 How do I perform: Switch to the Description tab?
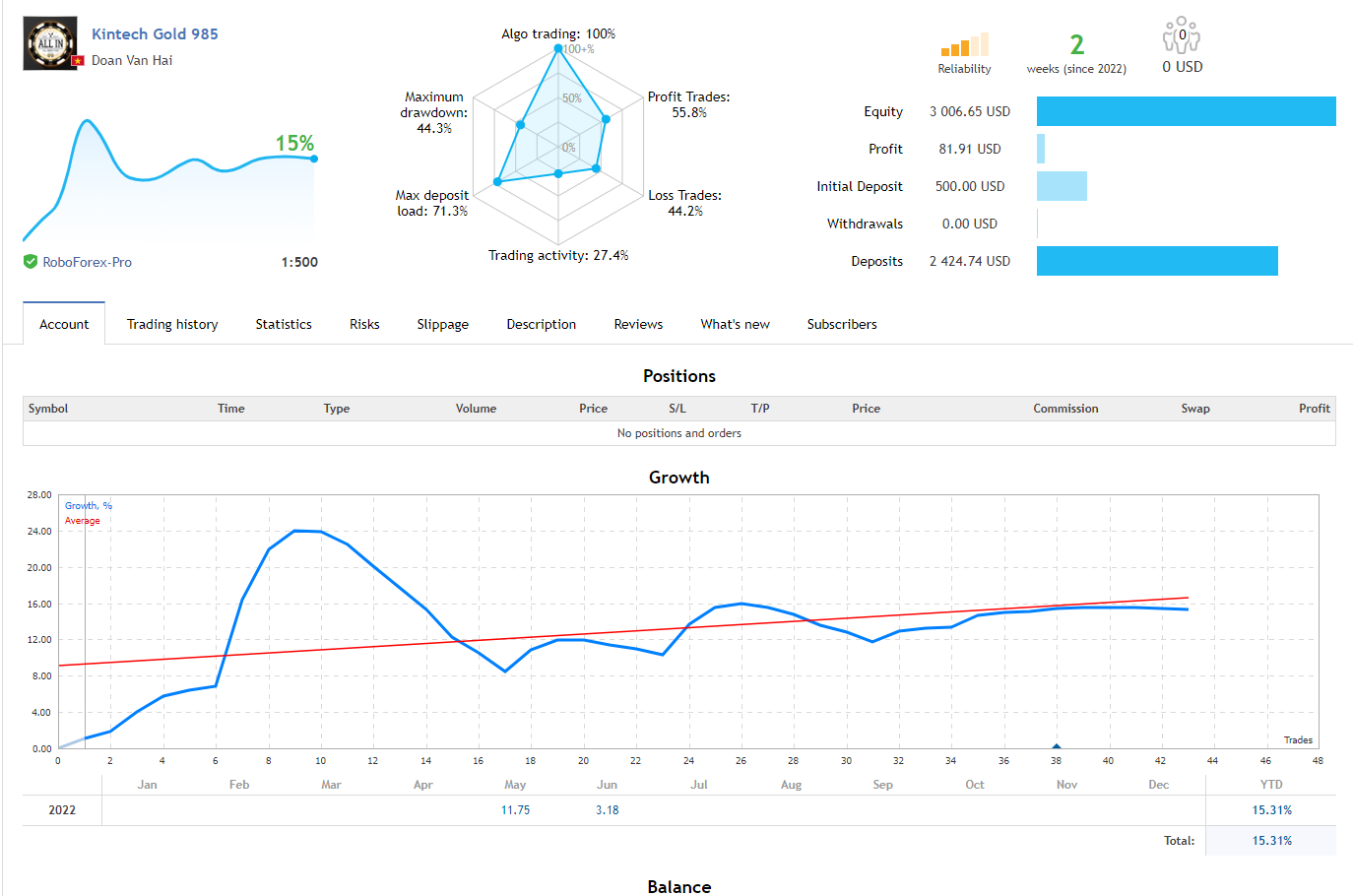click(541, 324)
